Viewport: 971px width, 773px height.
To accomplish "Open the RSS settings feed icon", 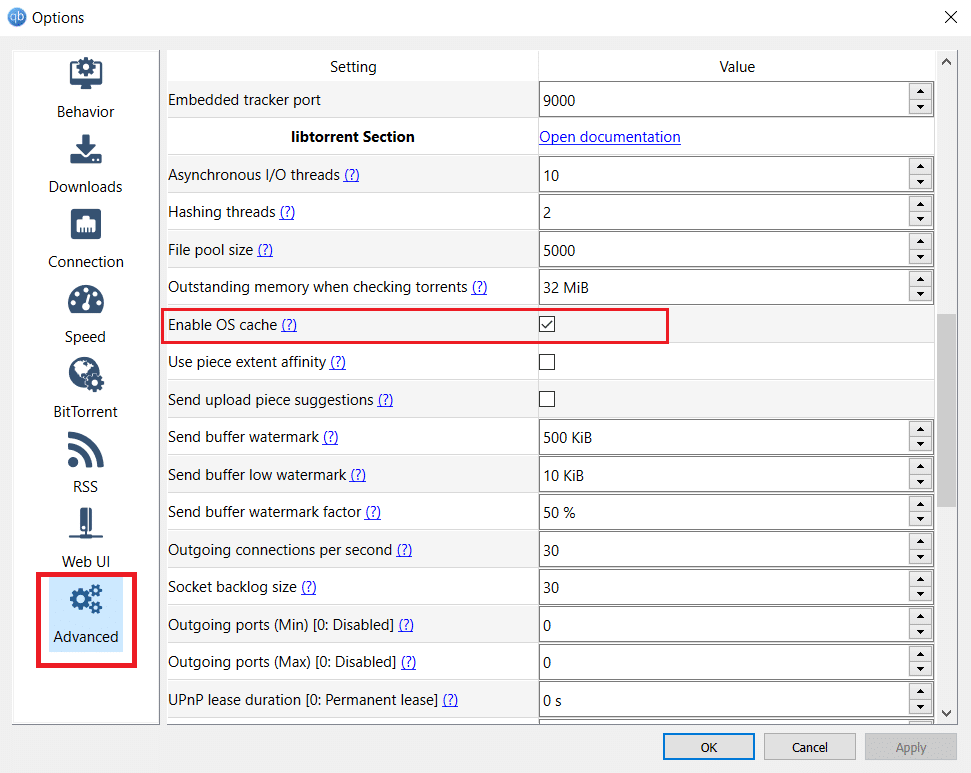I will pyautogui.click(x=85, y=450).
